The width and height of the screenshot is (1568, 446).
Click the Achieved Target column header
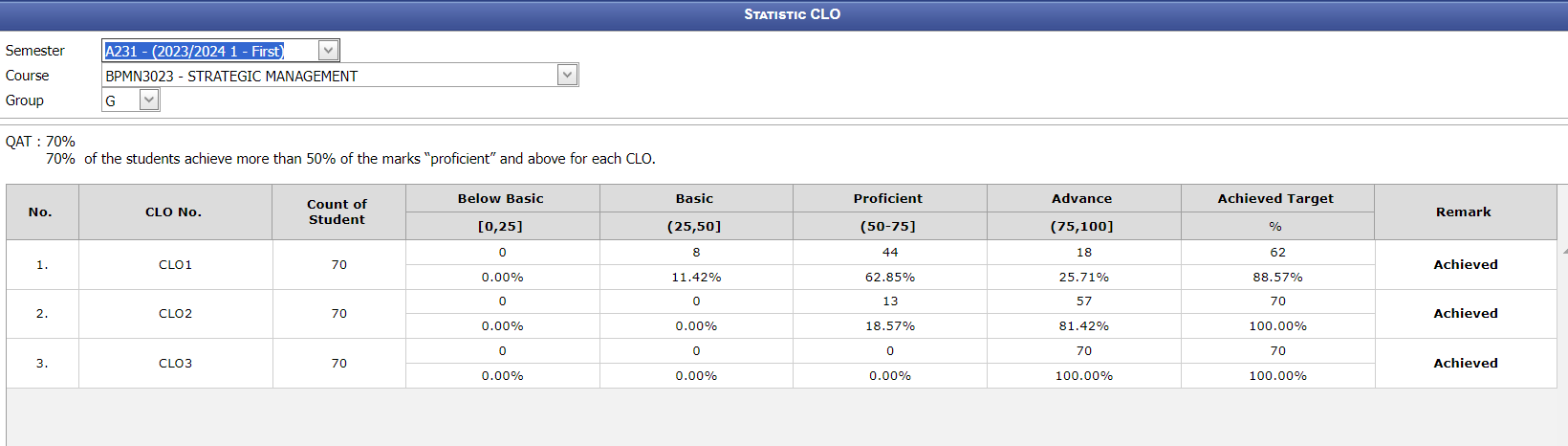coord(1276,199)
